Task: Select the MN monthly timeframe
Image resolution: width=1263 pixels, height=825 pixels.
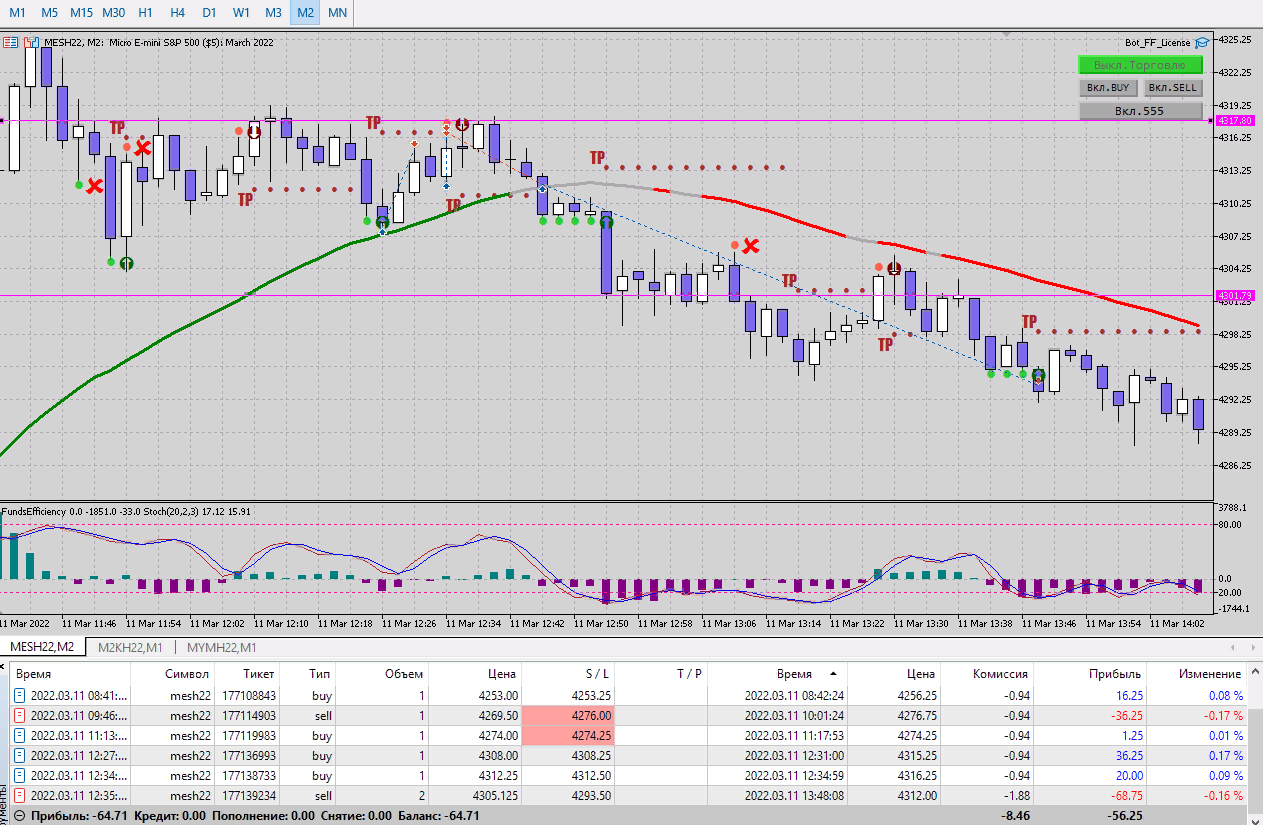Action: pyautogui.click(x=338, y=12)
